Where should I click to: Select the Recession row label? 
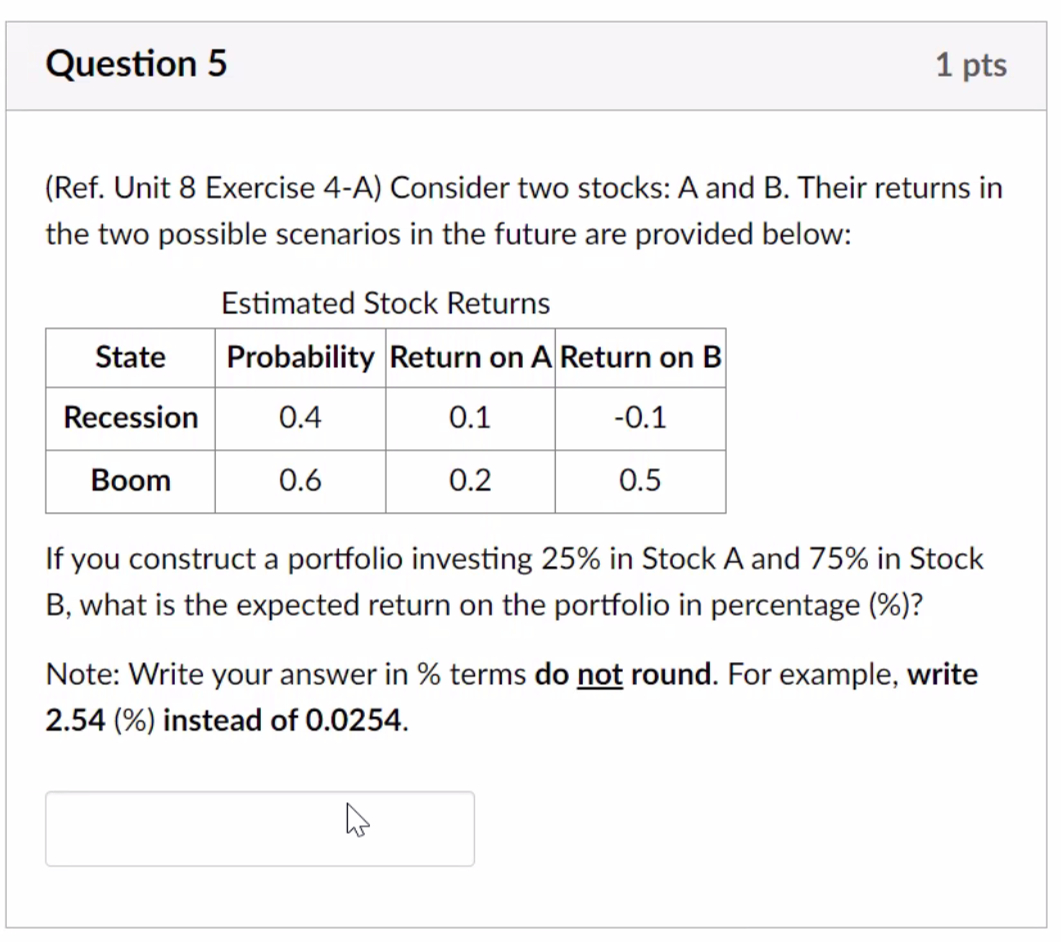click(x=129, y=418)
